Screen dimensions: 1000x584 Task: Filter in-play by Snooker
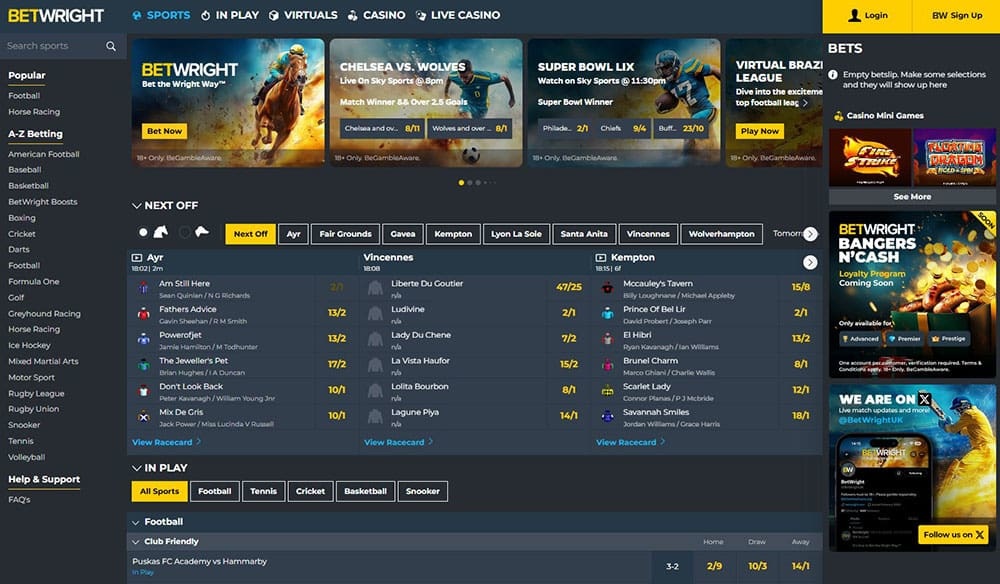(x=423, y=492)
